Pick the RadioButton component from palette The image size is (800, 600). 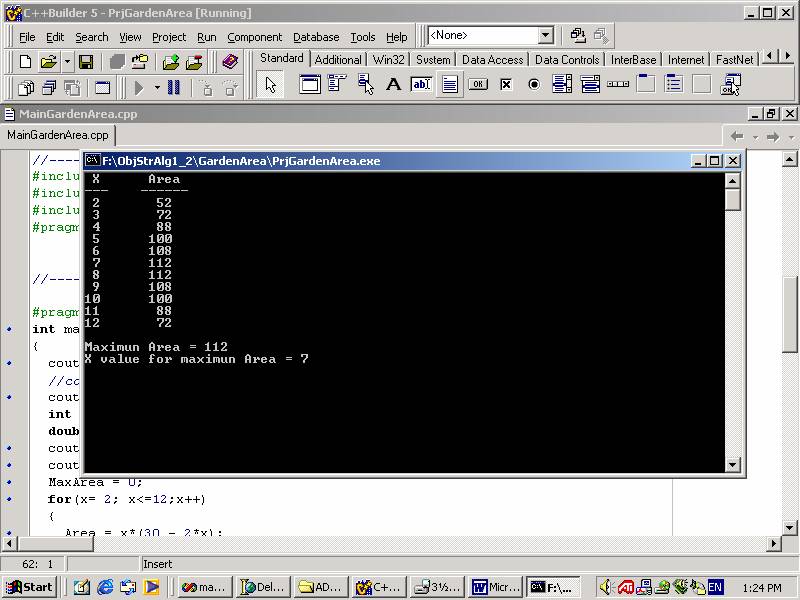(x=534, y=85)
